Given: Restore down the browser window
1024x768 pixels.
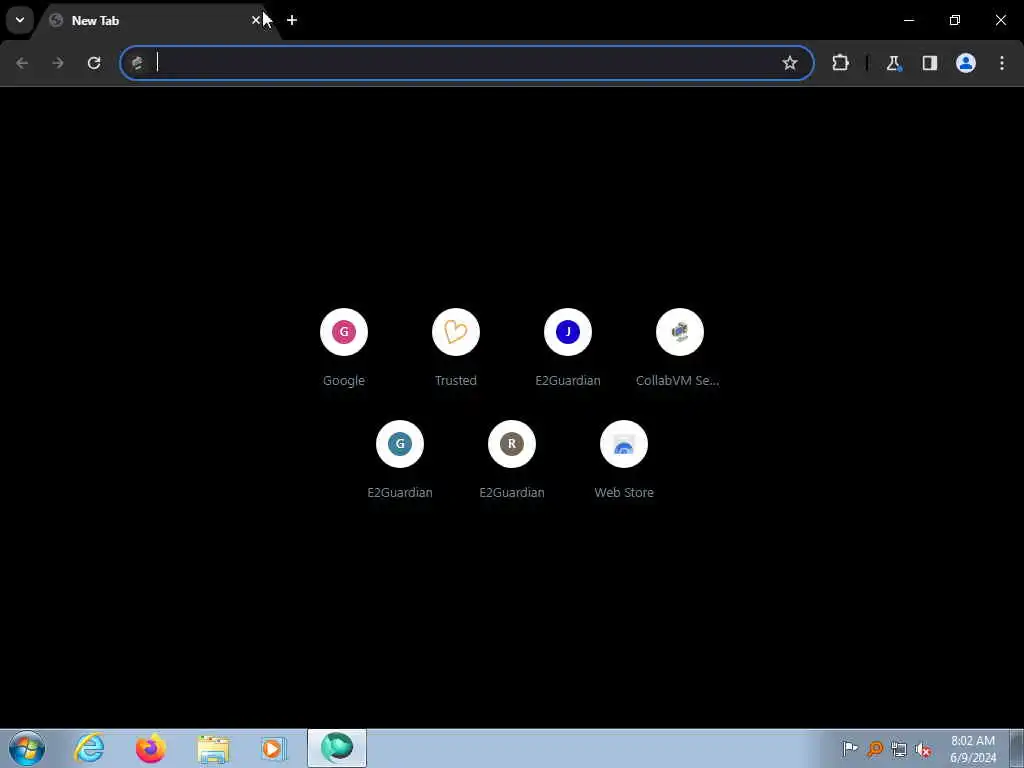Looking at the screenshot, I should click(x=955, y=20).
